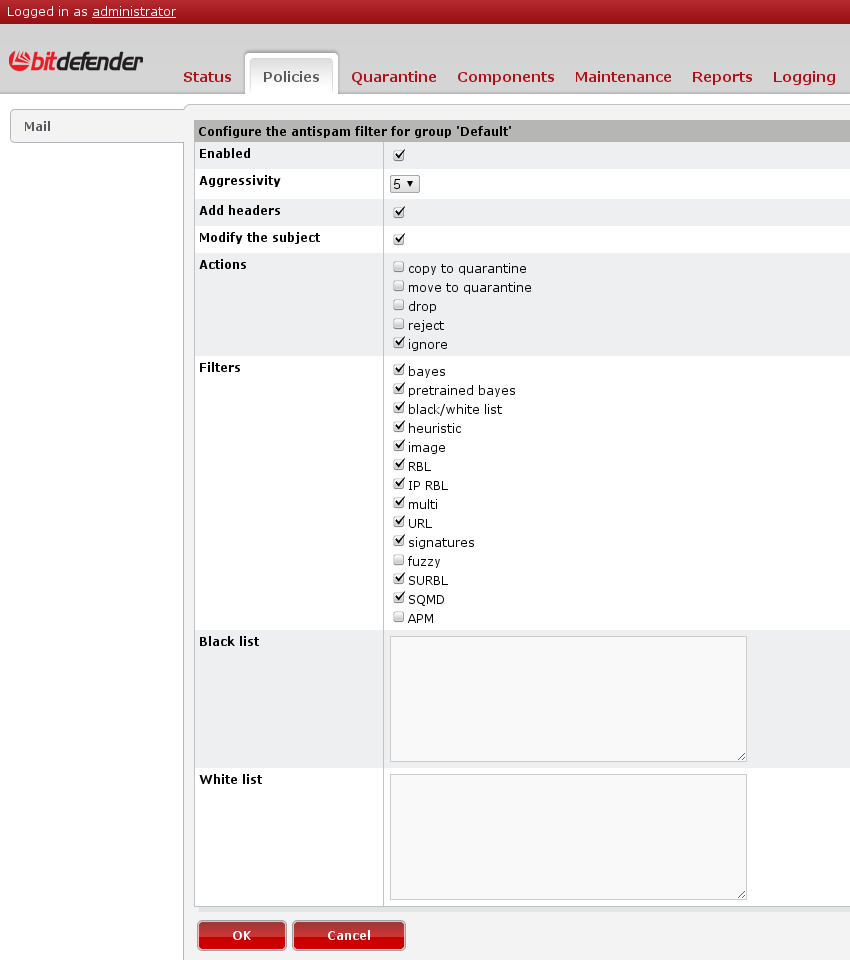This screenshot has height=960, width=850.
Task: Go to the Maintenance tab
Action: (x=623, y=77)
